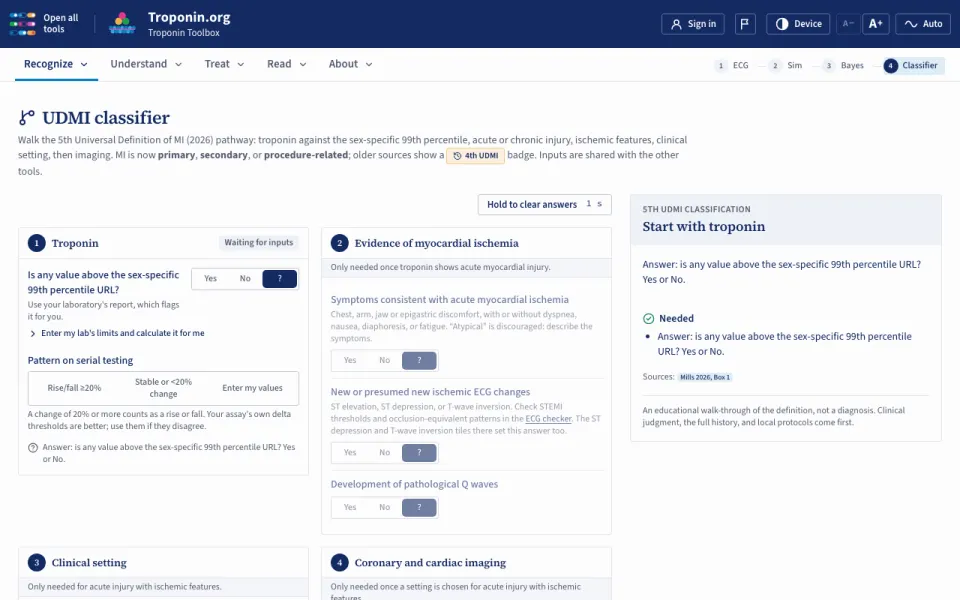The height and width of the screenshot is (600, 960).
Task: Click the UDMI classifier branch icon
Action: coord(26,118)
